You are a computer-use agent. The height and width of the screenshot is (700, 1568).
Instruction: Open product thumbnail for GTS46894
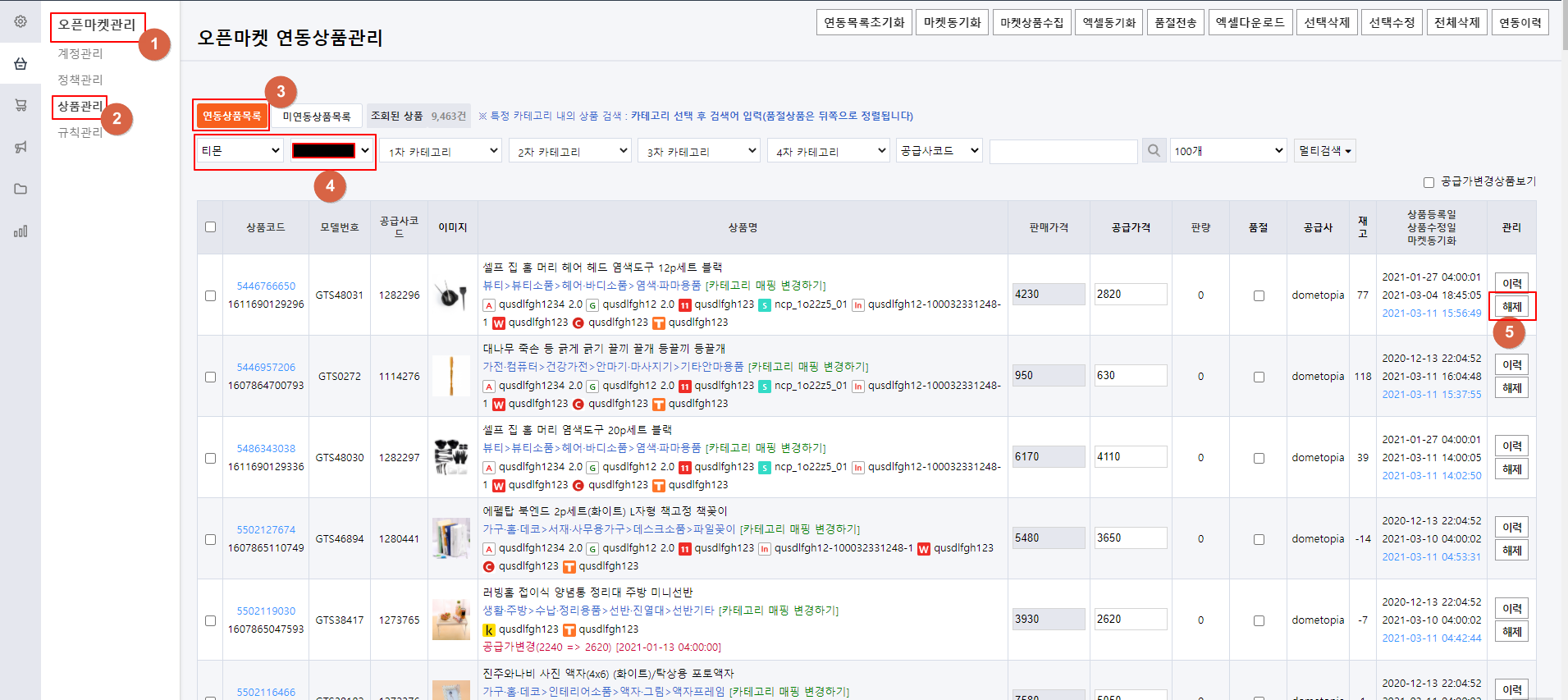[451, 538]
